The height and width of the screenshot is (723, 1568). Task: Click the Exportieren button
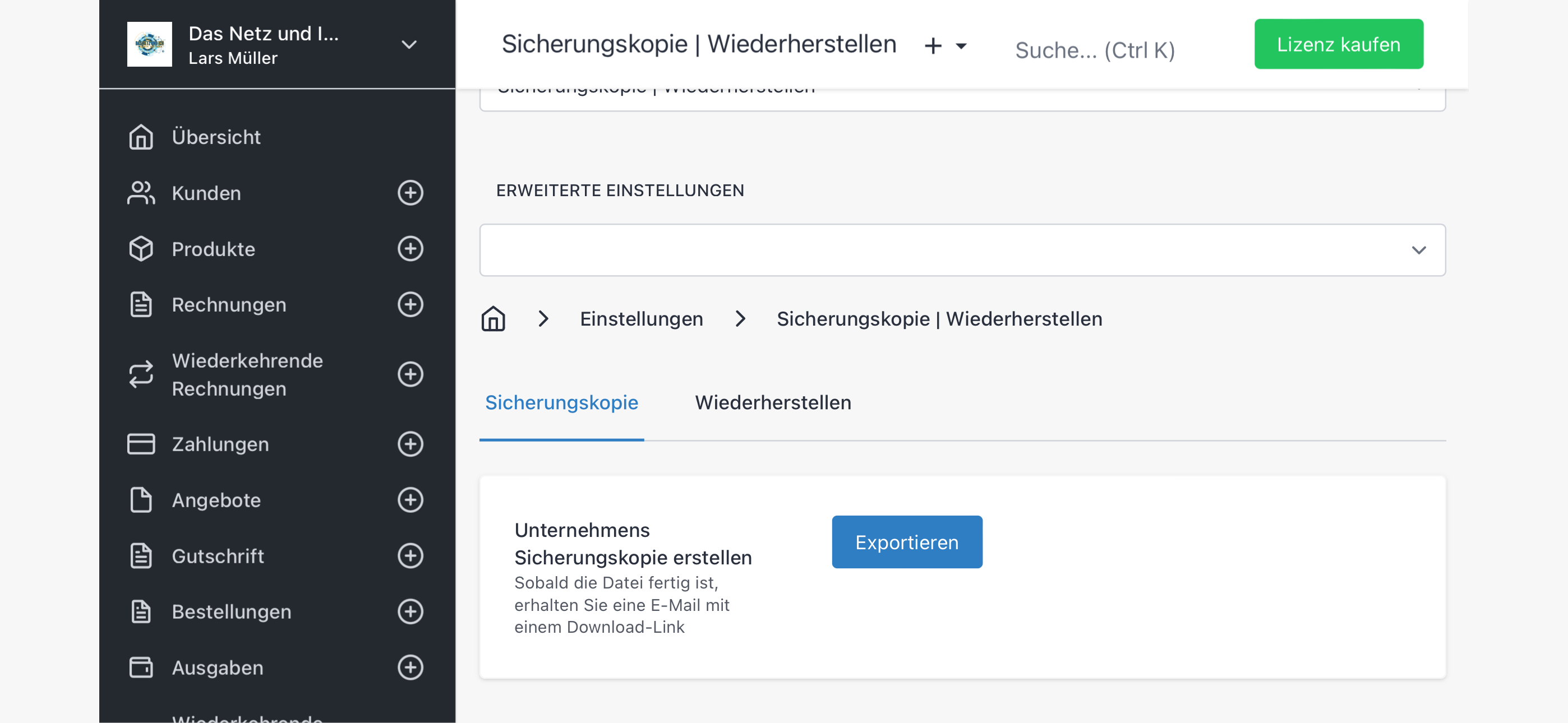click(x=907, y=541)
